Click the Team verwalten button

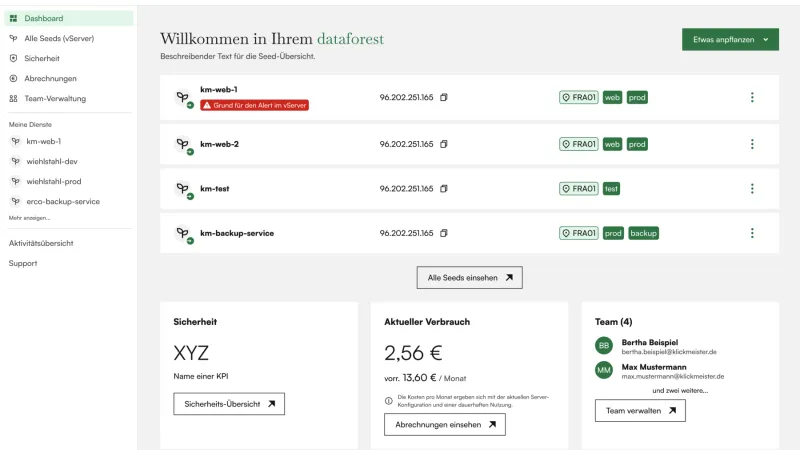640,410
